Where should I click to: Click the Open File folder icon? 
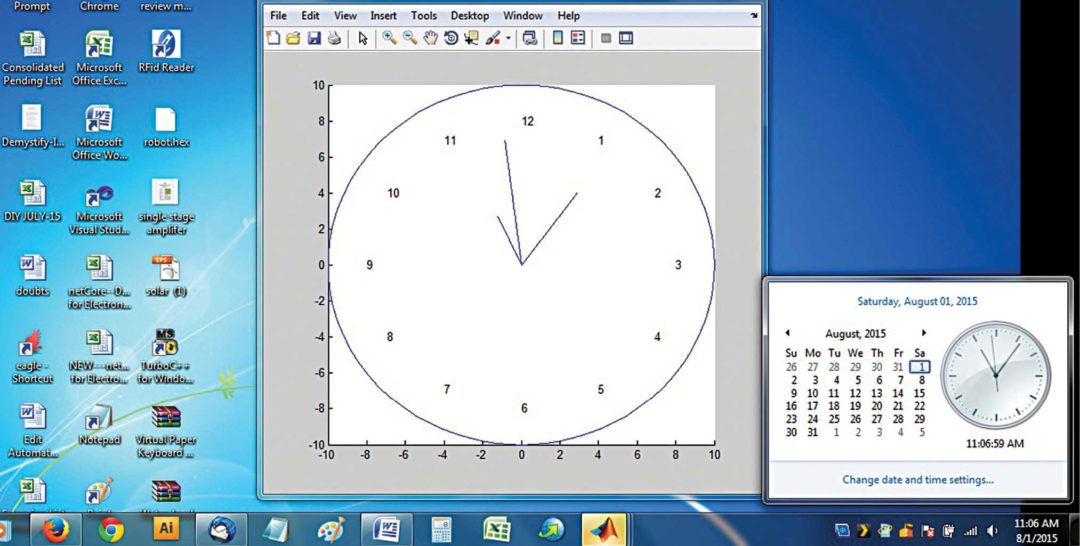pos(293,38)
